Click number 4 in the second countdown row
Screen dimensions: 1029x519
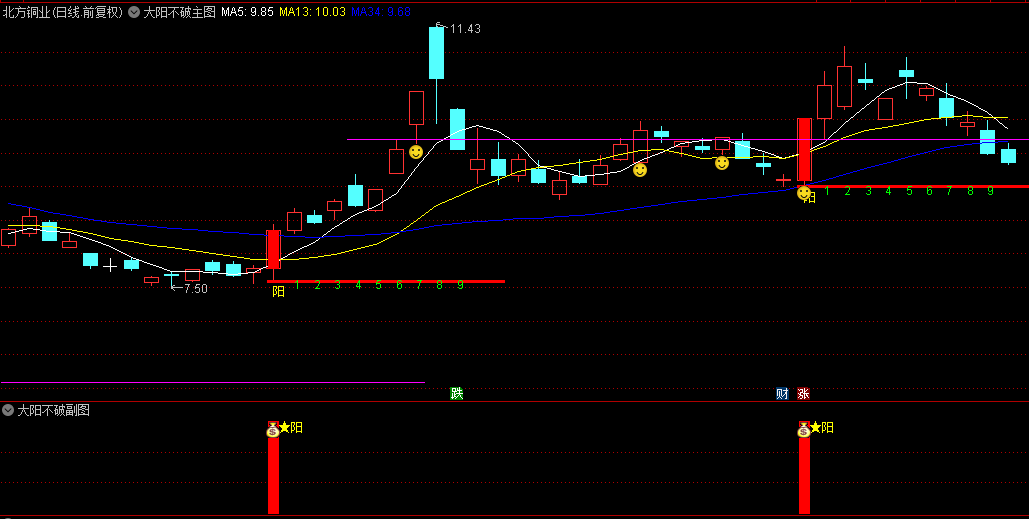click(889, 191)
